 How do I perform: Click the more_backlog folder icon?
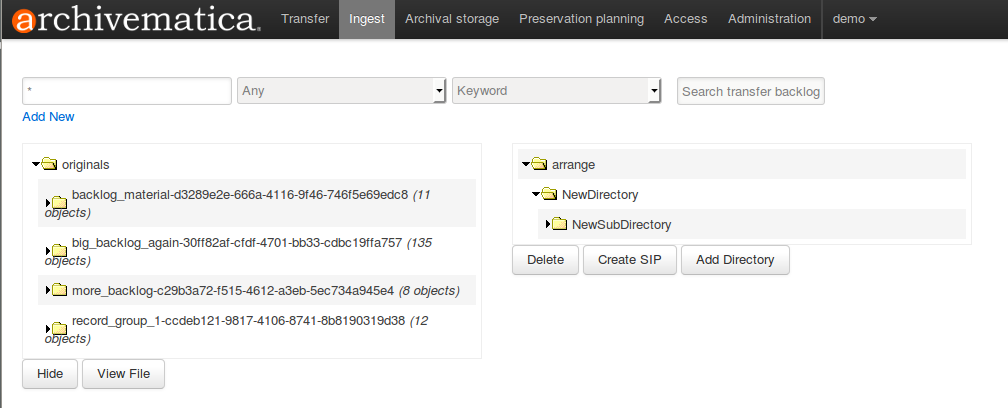click(x=59, y=291)
